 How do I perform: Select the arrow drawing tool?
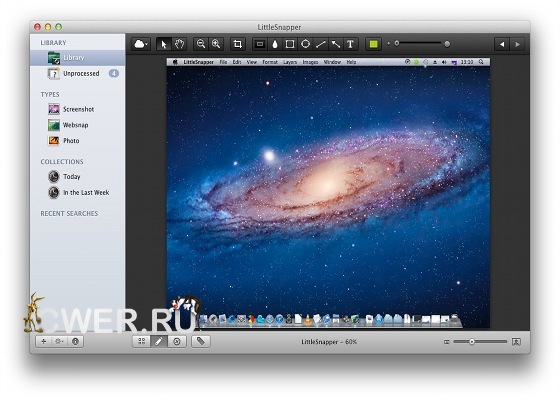click(x=336, y=44)
